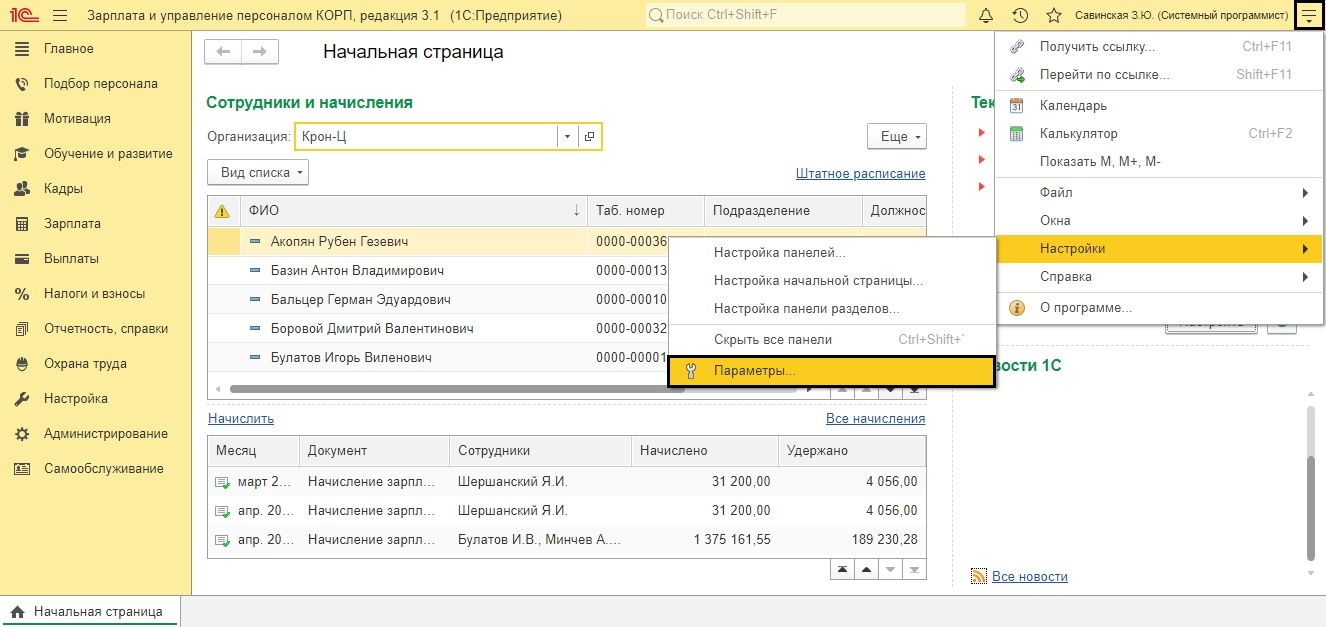Open Охрана труда section
Screen dimensions: 1326x627
pos(85,364)
